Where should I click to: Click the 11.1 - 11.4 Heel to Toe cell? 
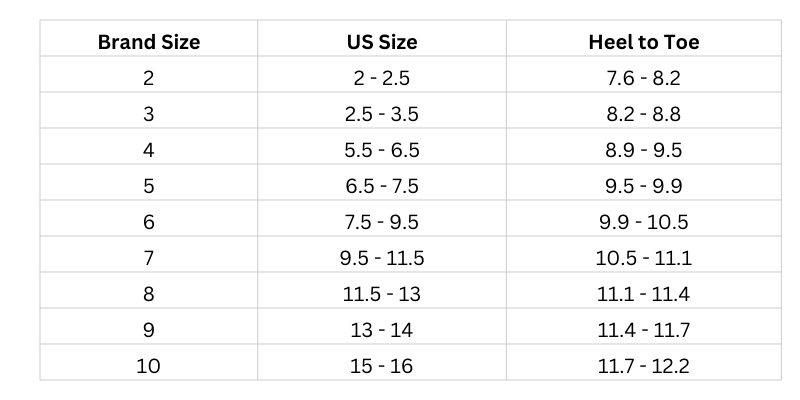[643, 290]
